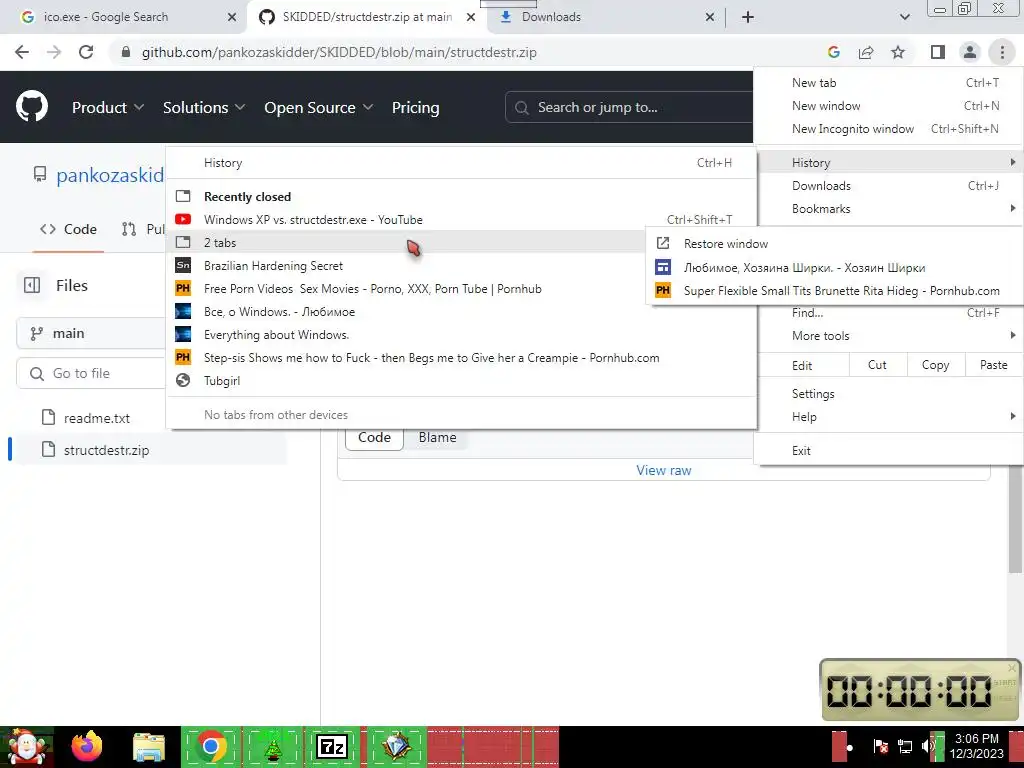Click the Google icon in the address bar
The height and width of the screenshot is (768, 1024).
tap(833, 52)
